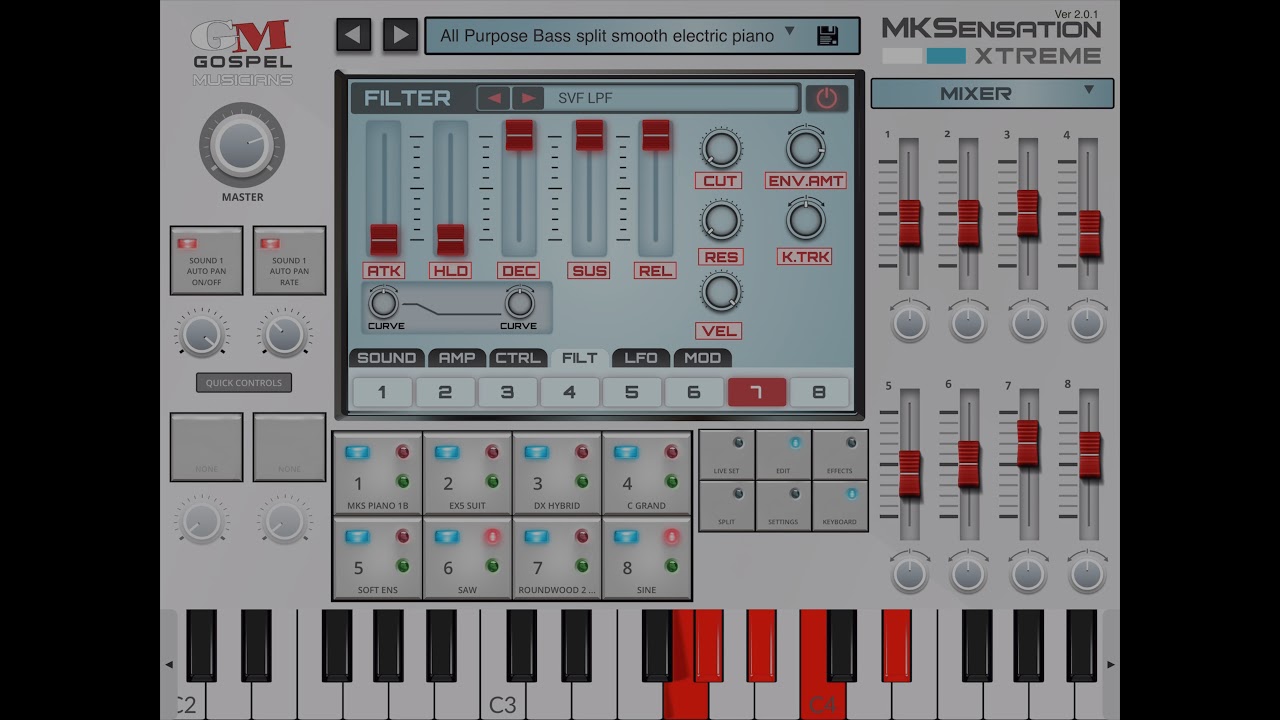Shift keyboard left with arrow
The height and width of the screenshot is (720, 1280).
coord(169,664)
